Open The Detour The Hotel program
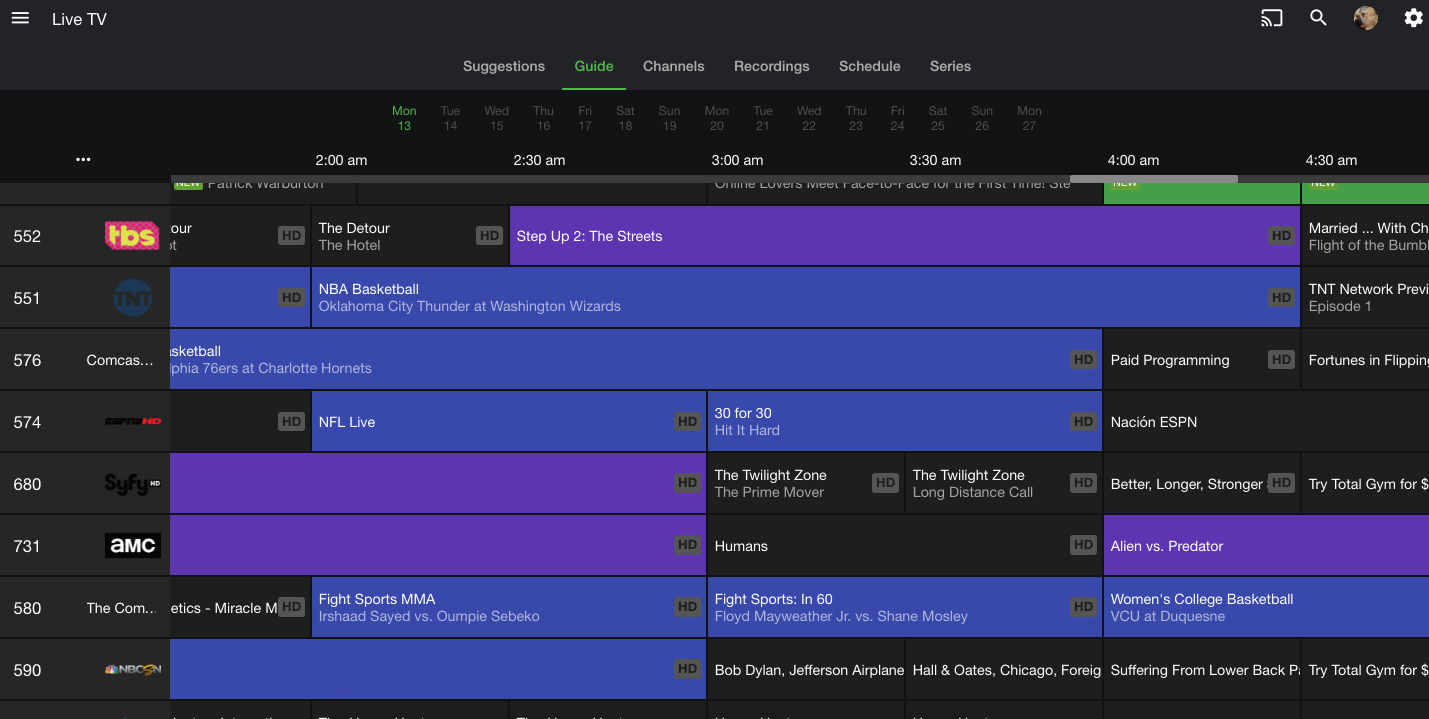This screenshot has width=1429, height=719. 410,236
